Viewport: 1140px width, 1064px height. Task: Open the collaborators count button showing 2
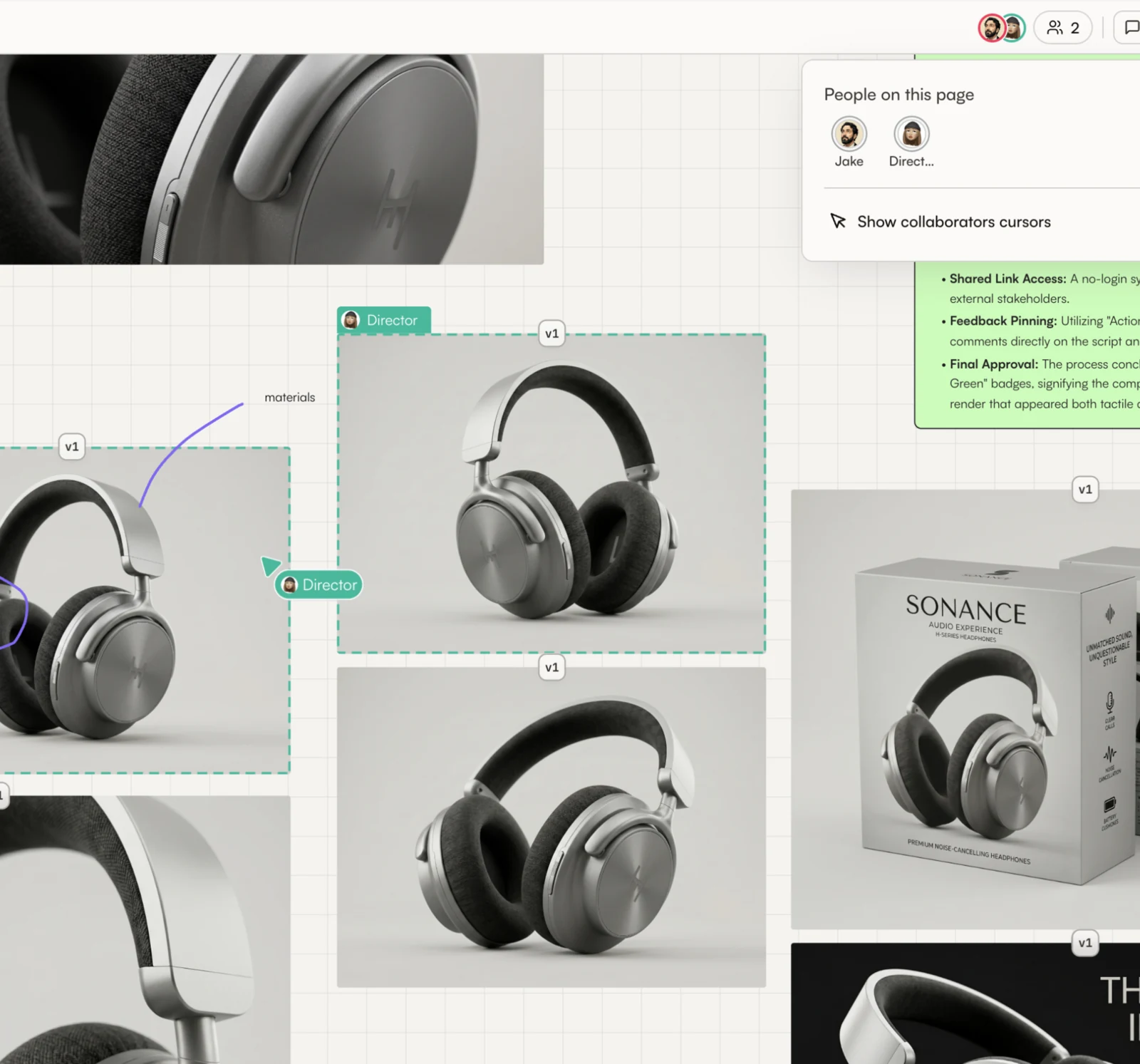click(1062, 28)
